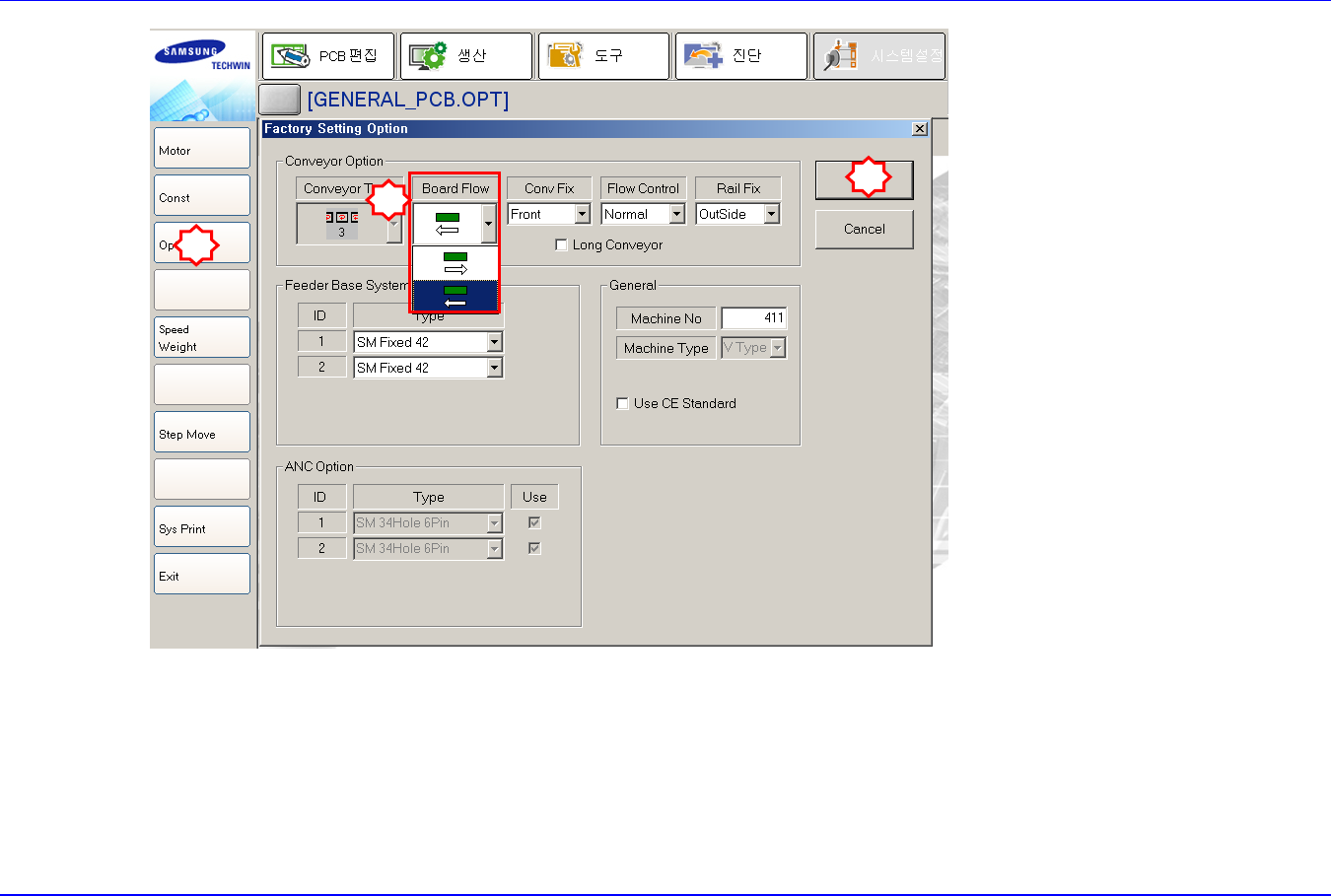This screenshot has width=1331, height=896.
Task: Click the Machine Type label
Action: click(x=666, y=348)
